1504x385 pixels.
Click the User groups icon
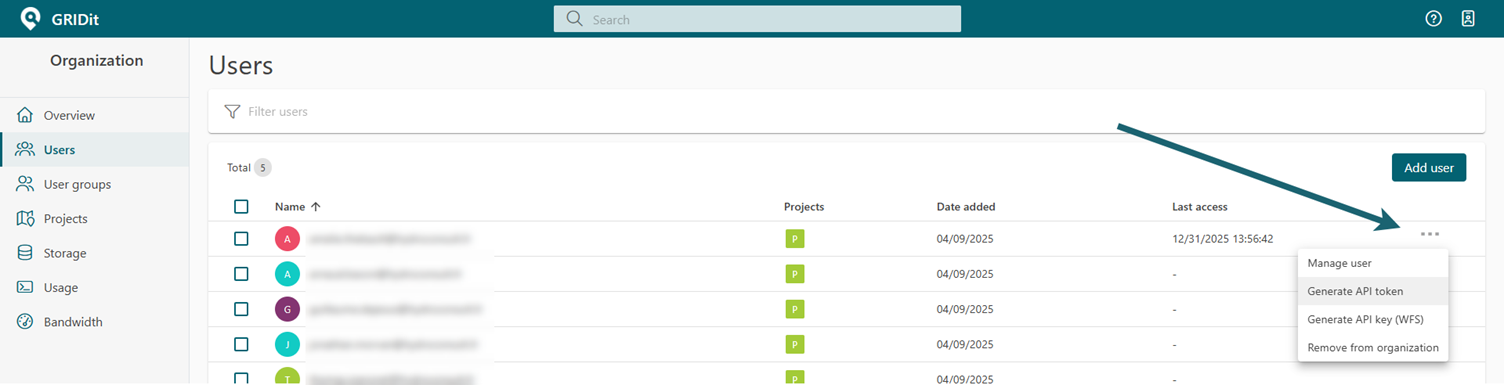click(x=25, y=184)
